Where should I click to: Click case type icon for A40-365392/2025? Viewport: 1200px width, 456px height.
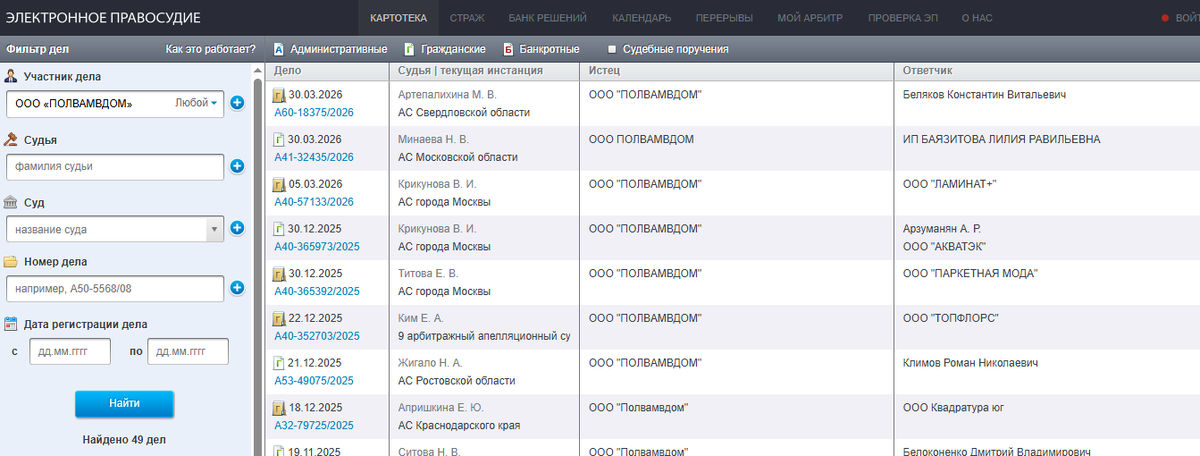(x=280, y=273)
